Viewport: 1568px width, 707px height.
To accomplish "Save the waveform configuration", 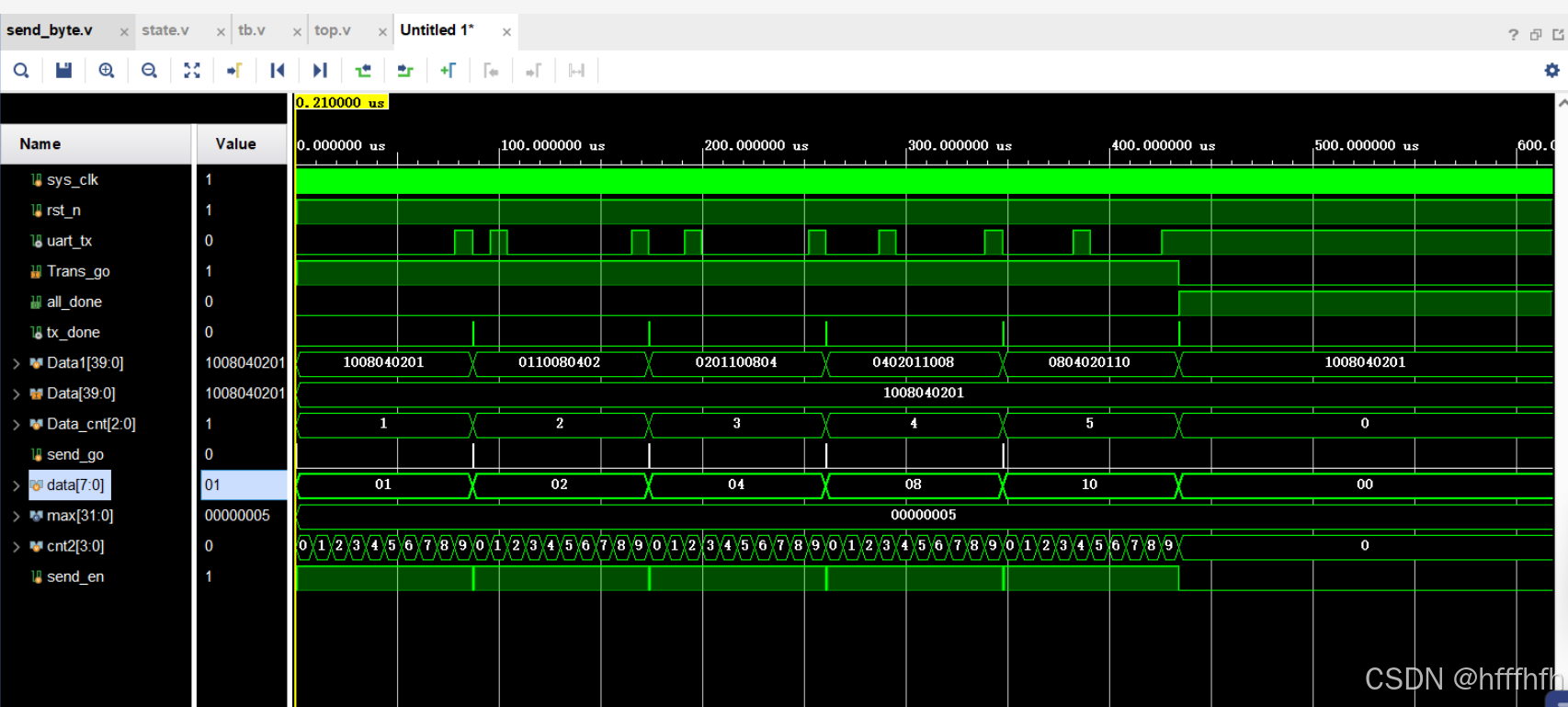I will pos(63,71).
